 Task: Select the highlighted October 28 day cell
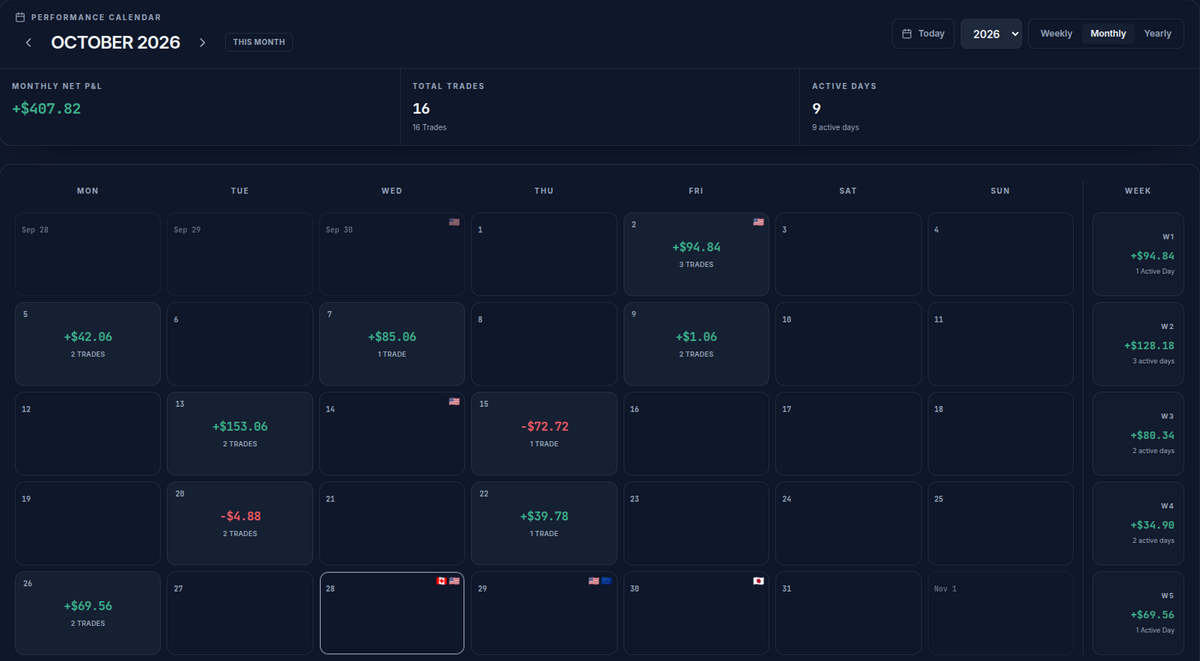coord(392,613)
